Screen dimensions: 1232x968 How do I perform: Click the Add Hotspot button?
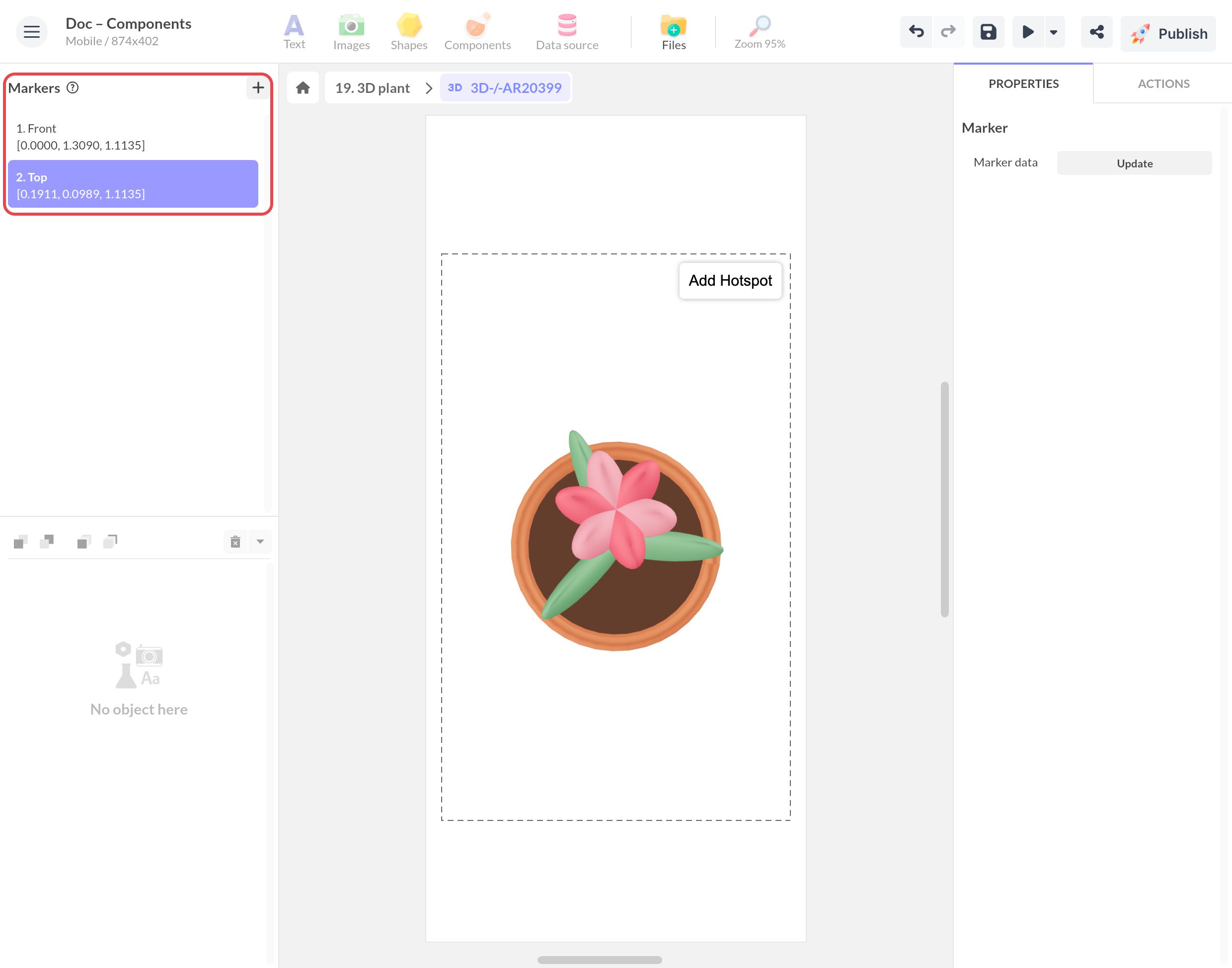[730, 281]
